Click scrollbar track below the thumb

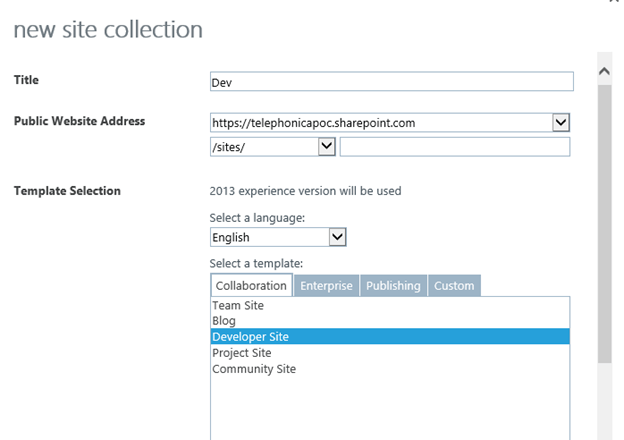click(603, 400)
